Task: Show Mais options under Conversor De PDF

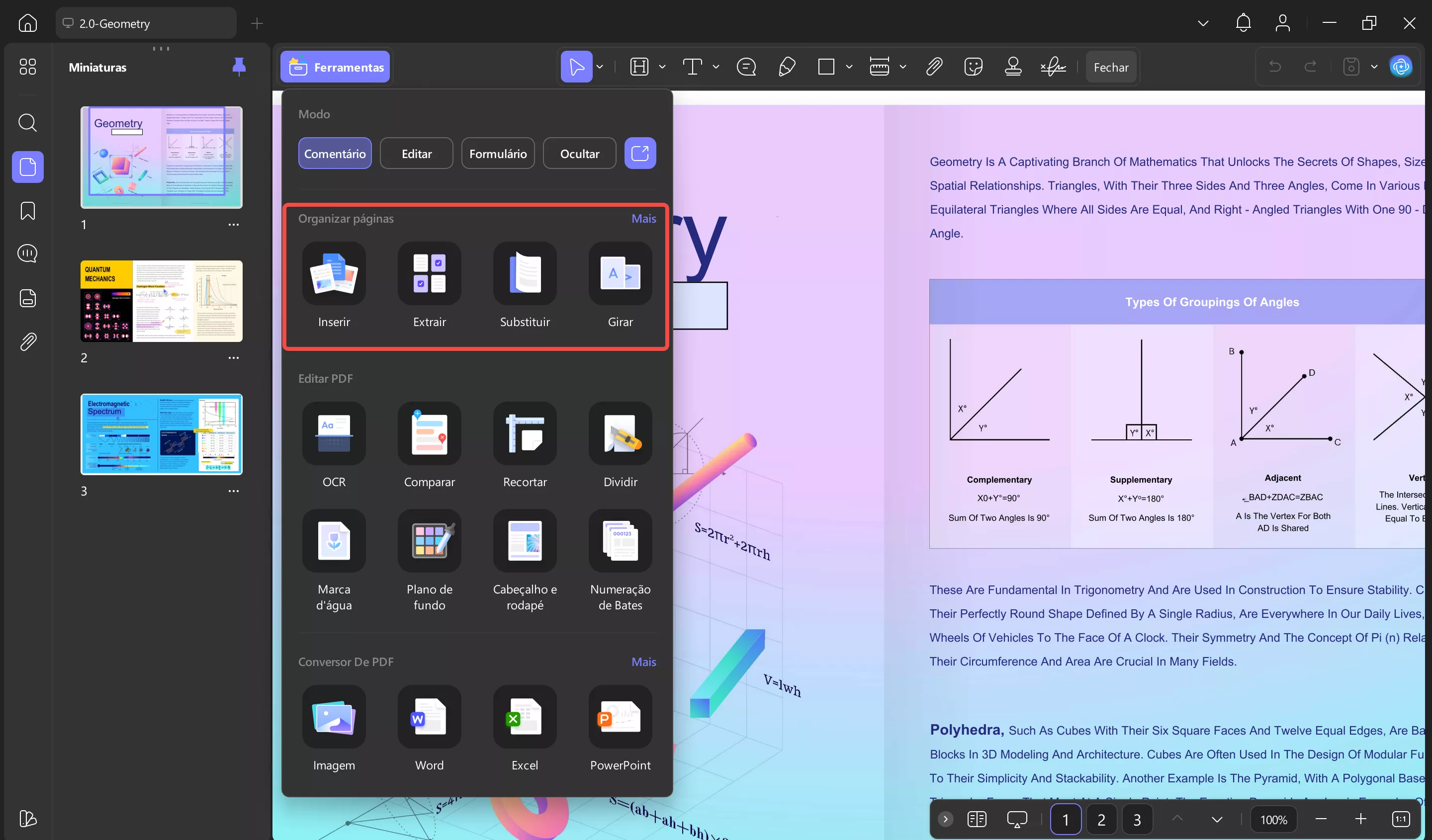Action: (643, 661)
